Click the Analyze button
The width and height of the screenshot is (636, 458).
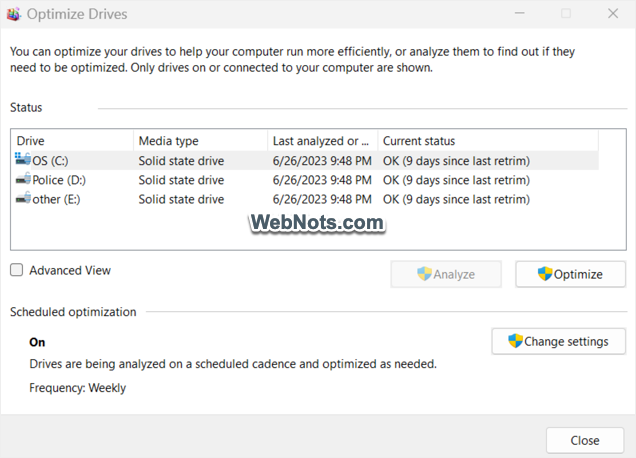click(446, 274)
